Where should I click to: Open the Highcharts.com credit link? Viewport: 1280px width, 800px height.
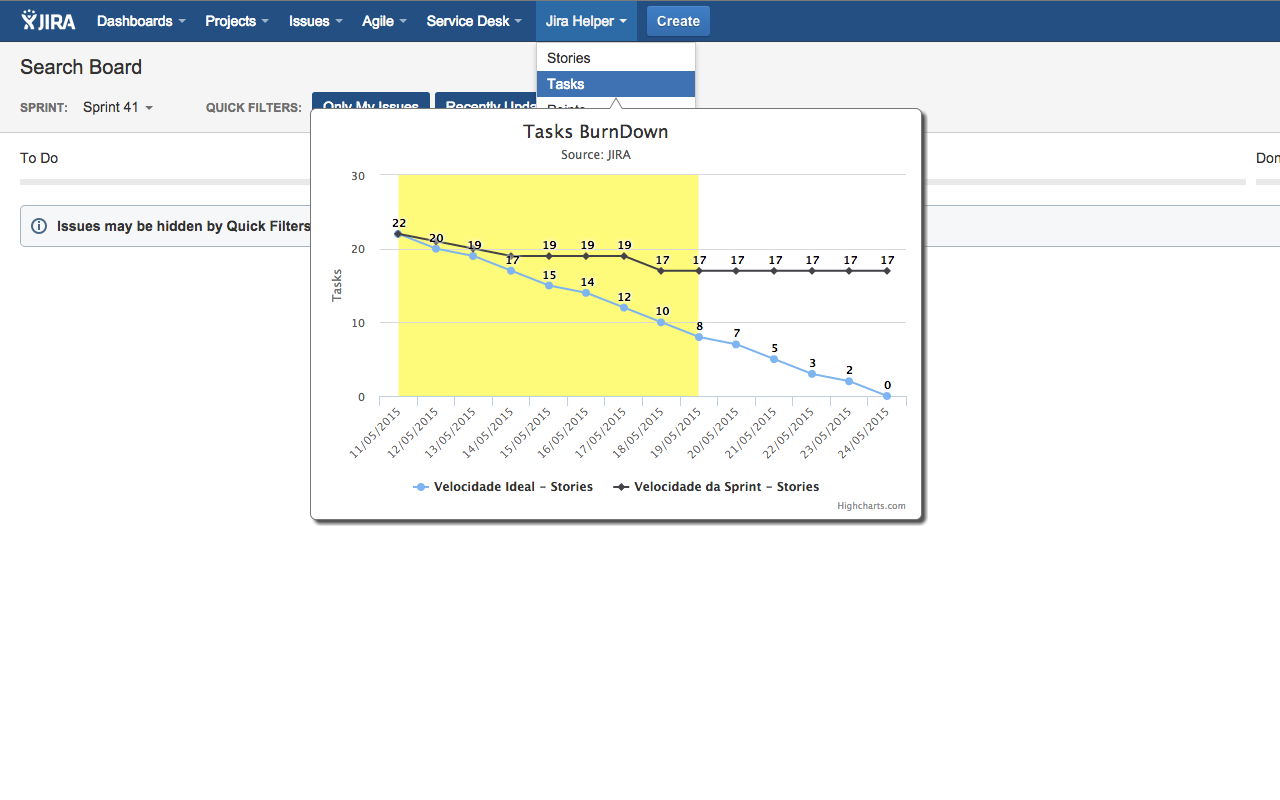tap(871, 506)
